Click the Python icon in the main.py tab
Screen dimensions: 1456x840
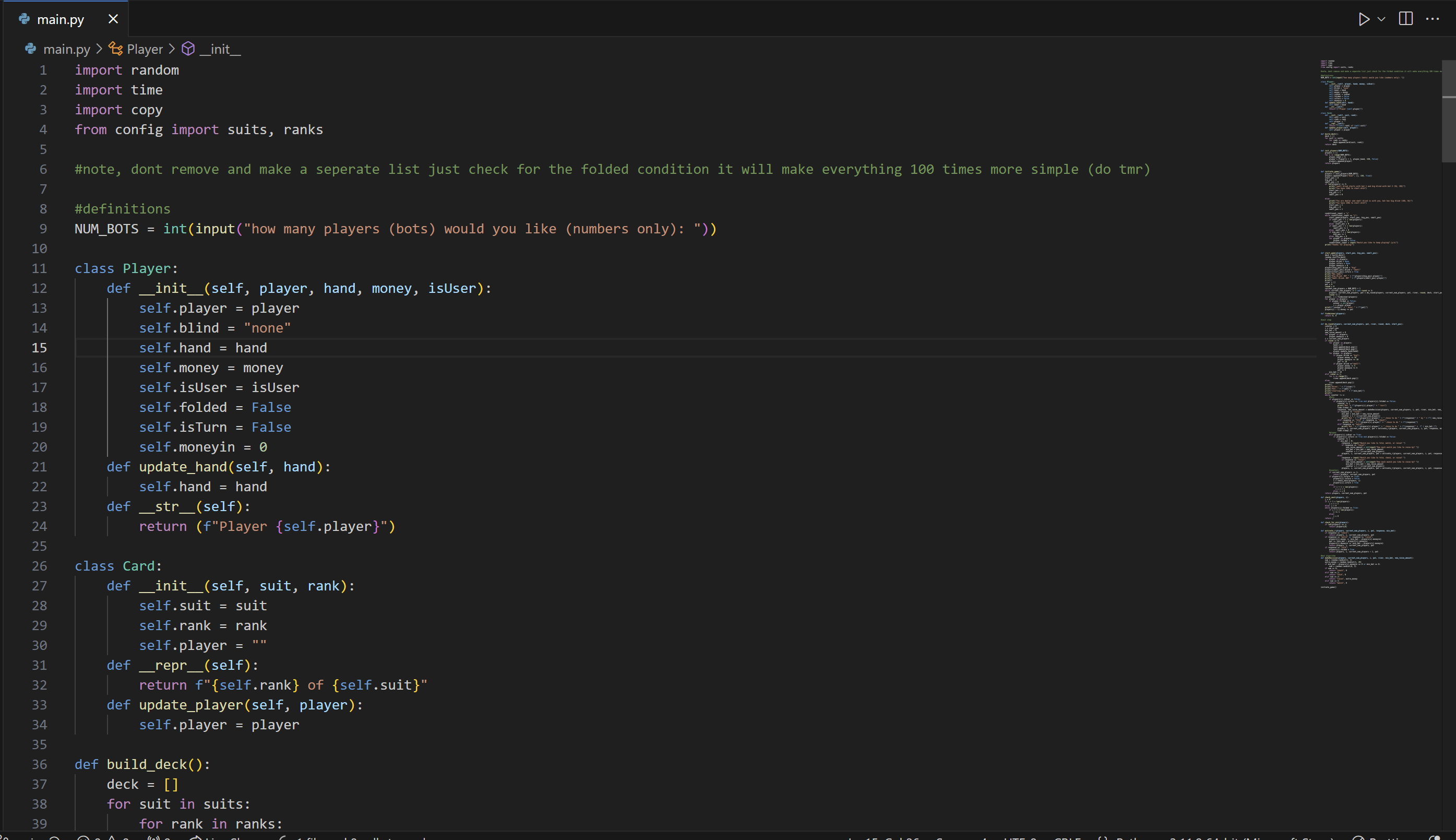[24, 19]
